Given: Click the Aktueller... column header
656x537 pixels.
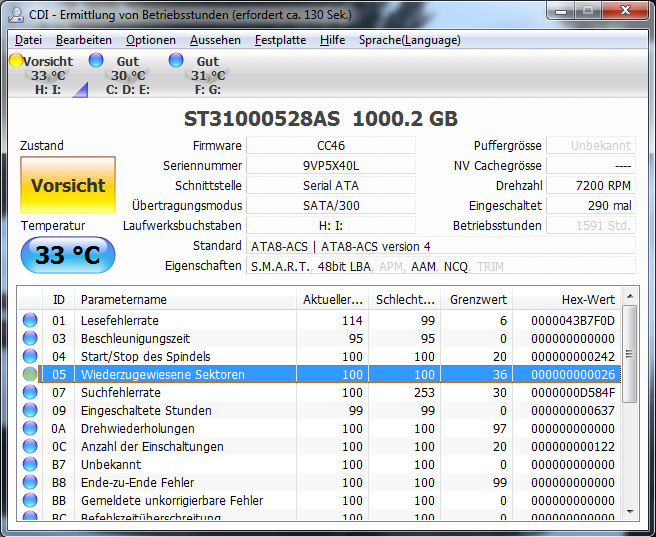Looking at the screenshot, I should (332, 299).
